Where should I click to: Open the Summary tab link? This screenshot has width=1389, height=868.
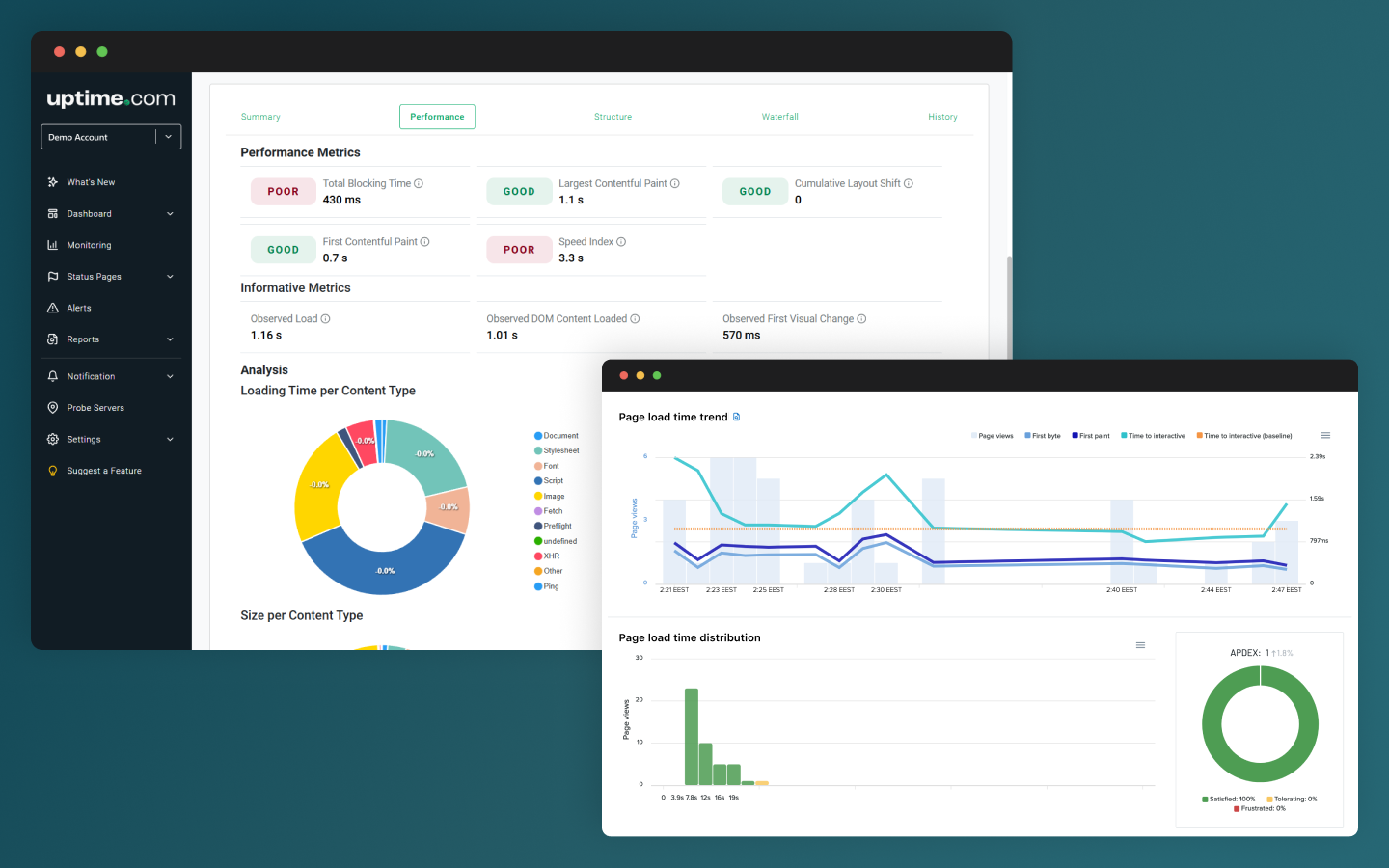click(x=260, y=117)
